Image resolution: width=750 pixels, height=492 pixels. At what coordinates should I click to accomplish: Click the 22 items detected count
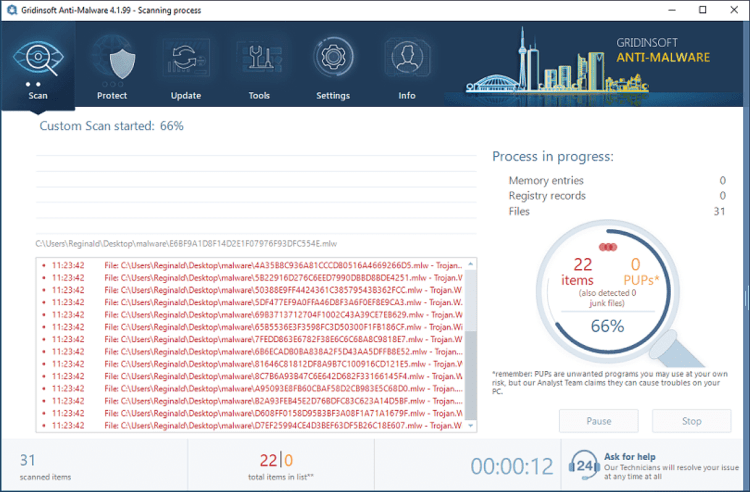coord(578,272)
